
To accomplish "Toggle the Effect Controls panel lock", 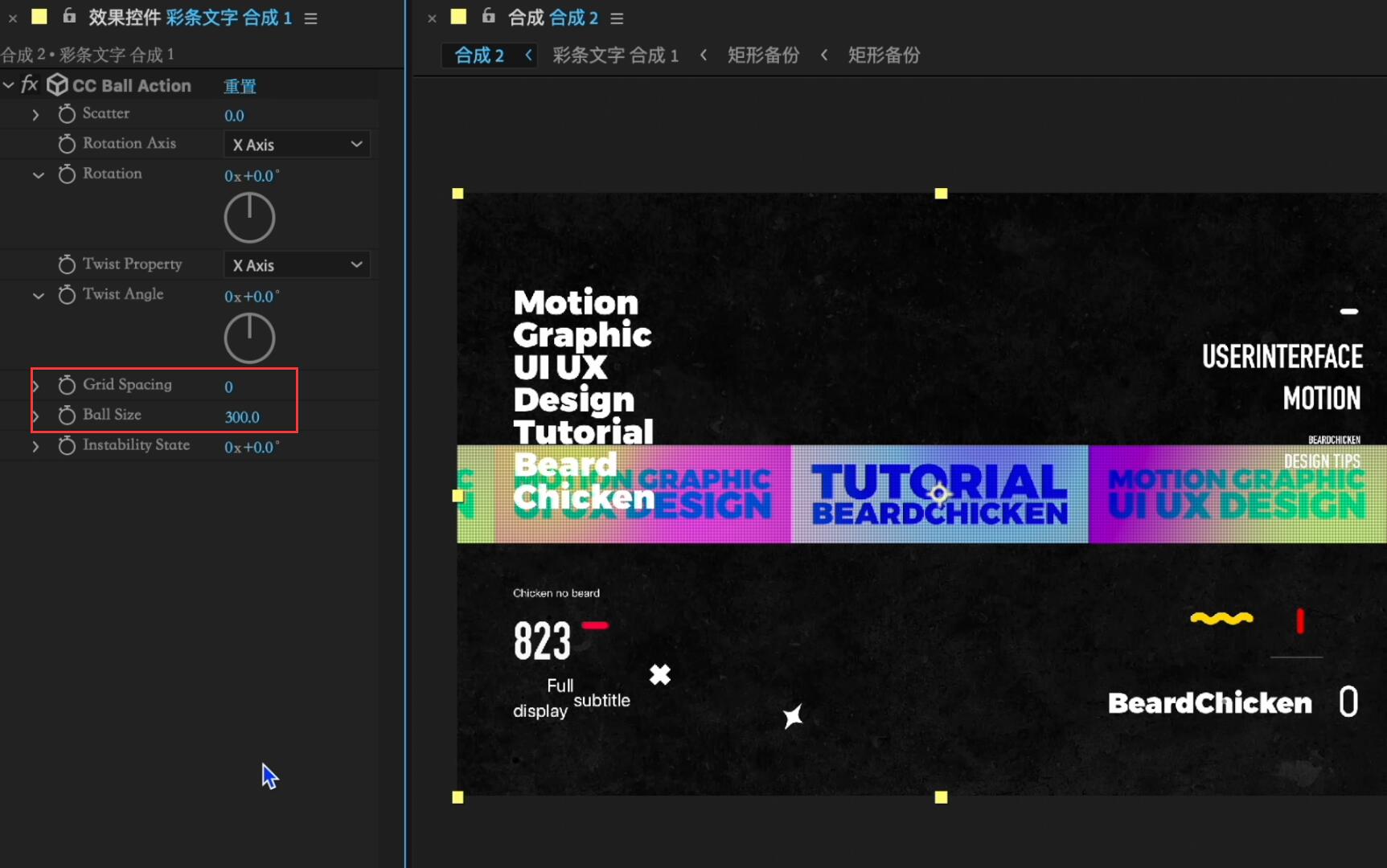I will coord(69,15).
